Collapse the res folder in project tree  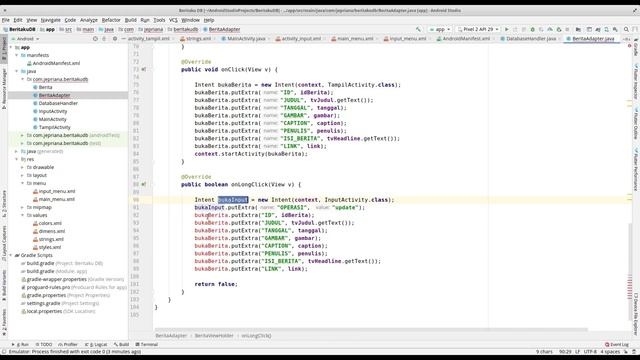point(17,159)
